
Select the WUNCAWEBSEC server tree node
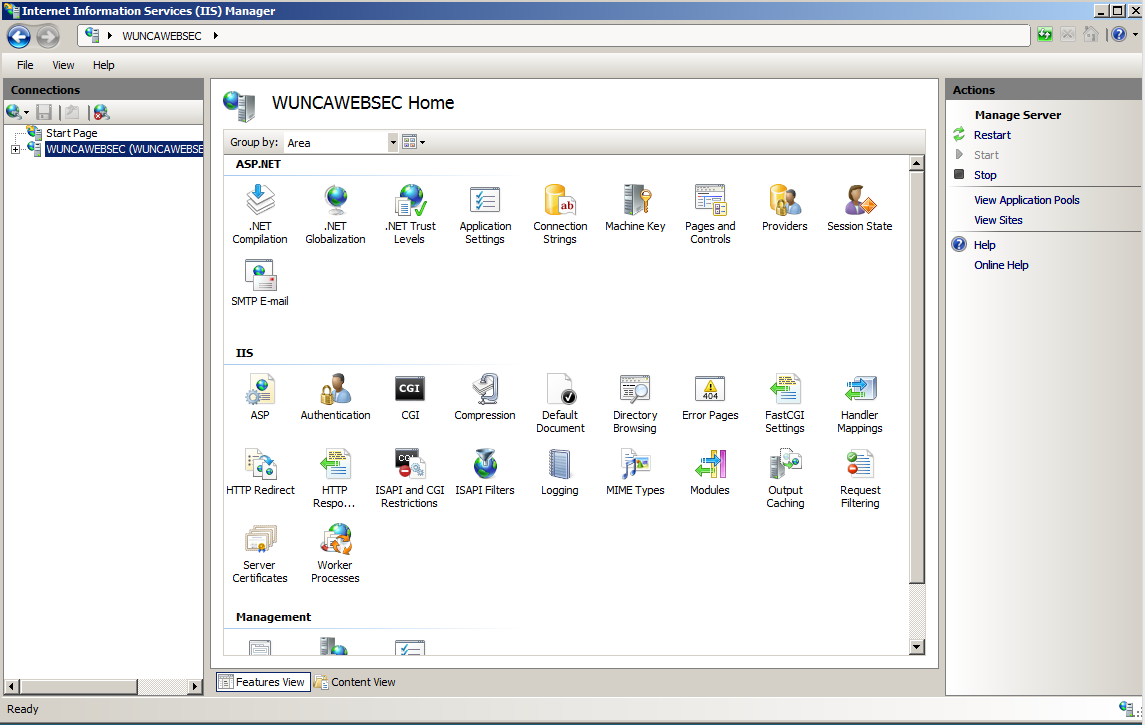tap(124, 149)
